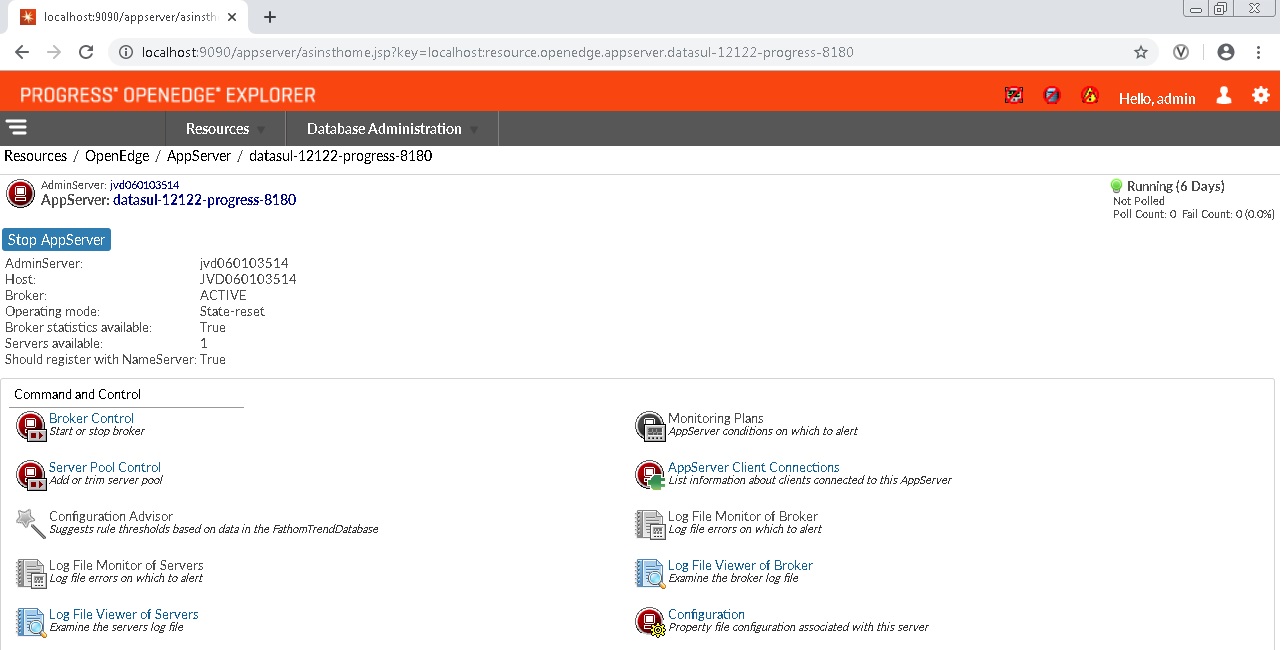
Task: Expand the Database Administration dropdown menu
Action: [x=392, y=128]
